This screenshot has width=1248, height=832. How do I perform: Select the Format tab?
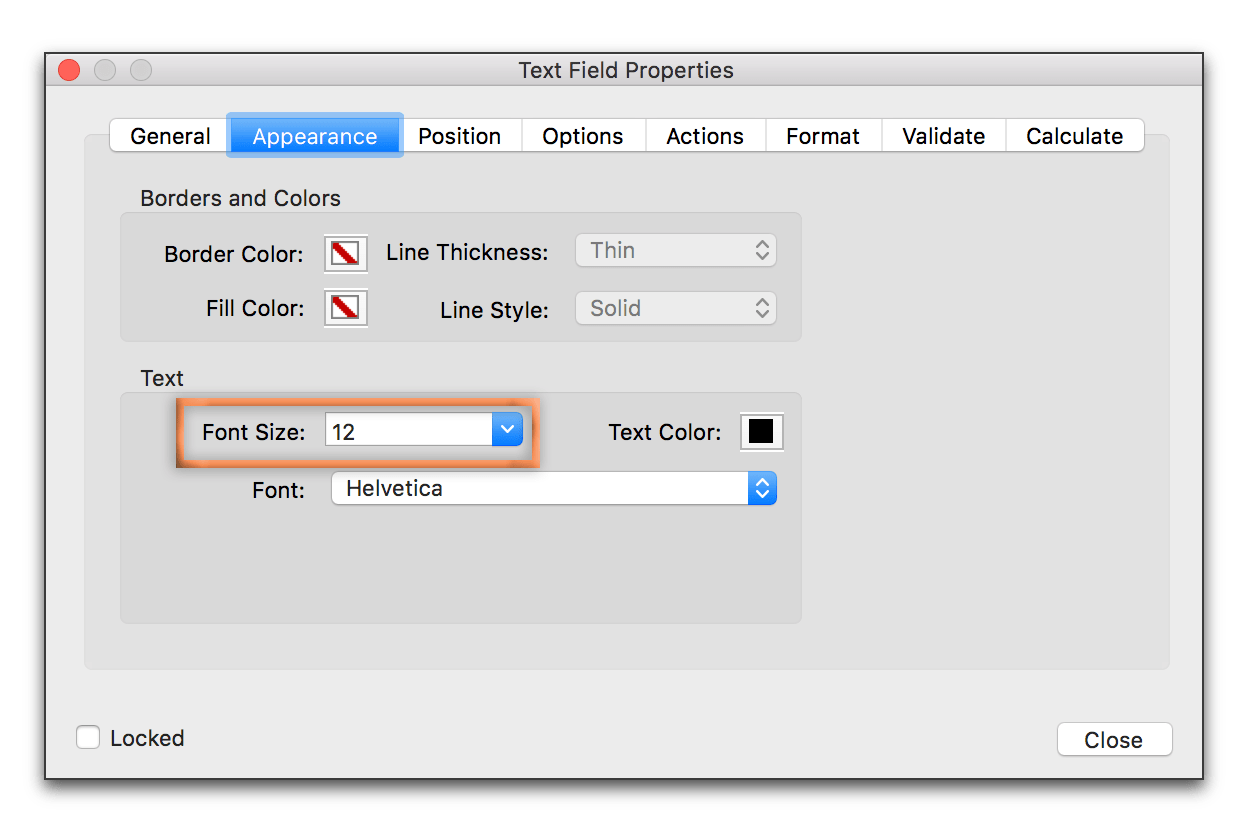[822, 135]
